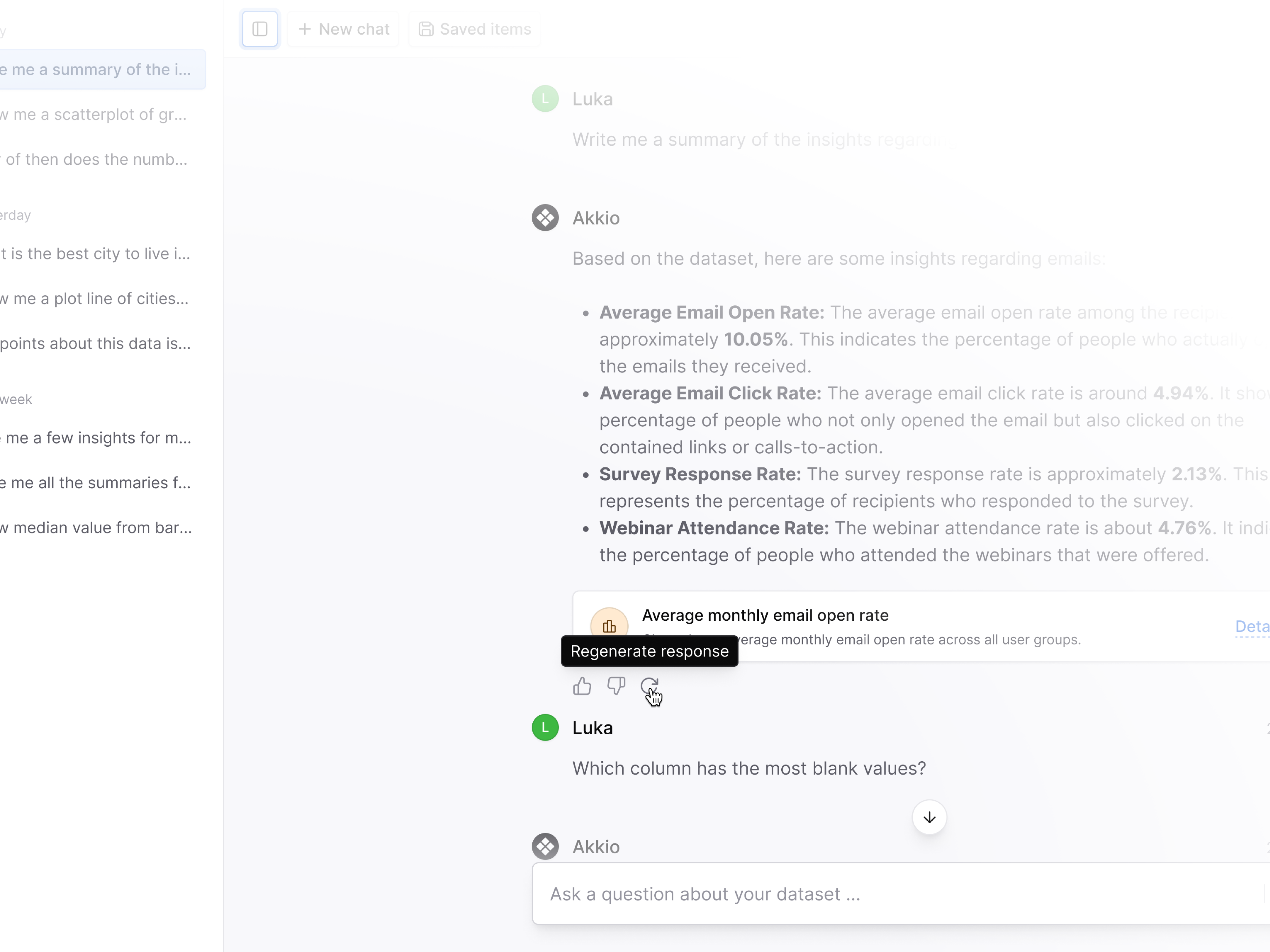The width and height of the screenshot is (1270, 952).
Task: Open the plot line of cities chat
Action: (95, 298)
